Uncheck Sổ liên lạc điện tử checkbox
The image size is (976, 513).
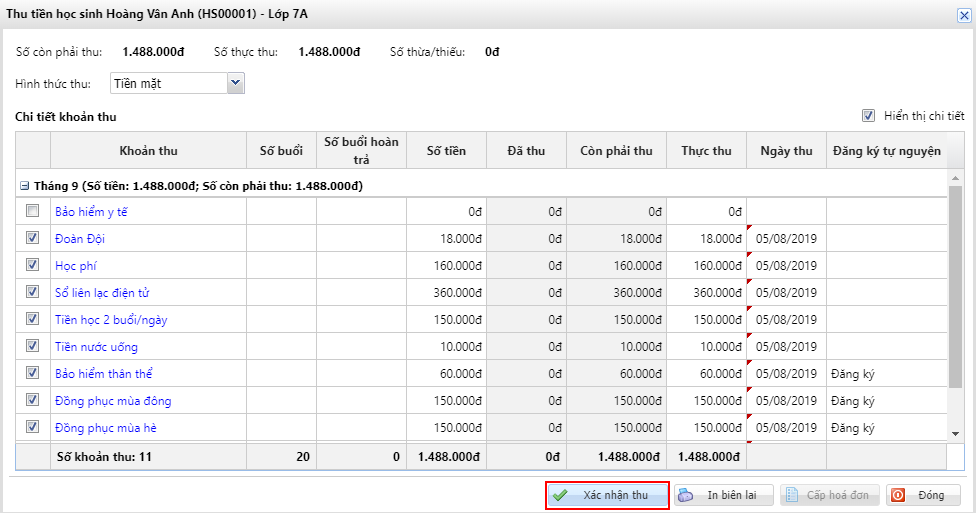coord(32,292)
